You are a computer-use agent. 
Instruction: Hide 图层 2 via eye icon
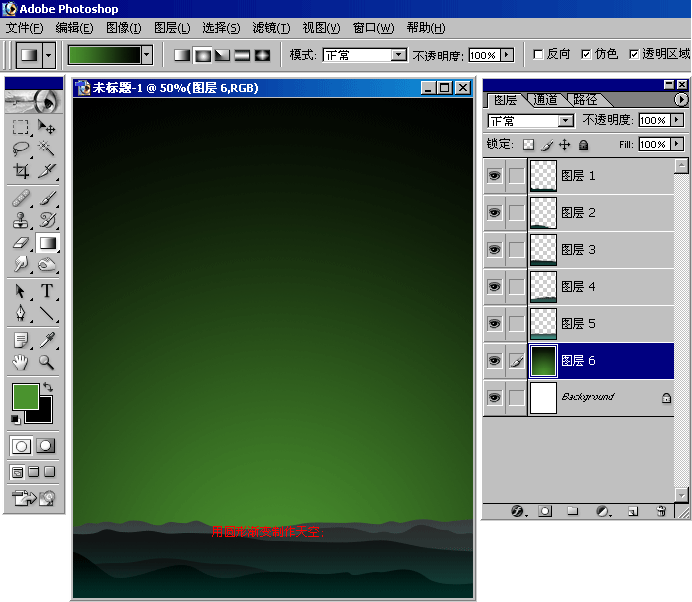click(x=494, y=213)
